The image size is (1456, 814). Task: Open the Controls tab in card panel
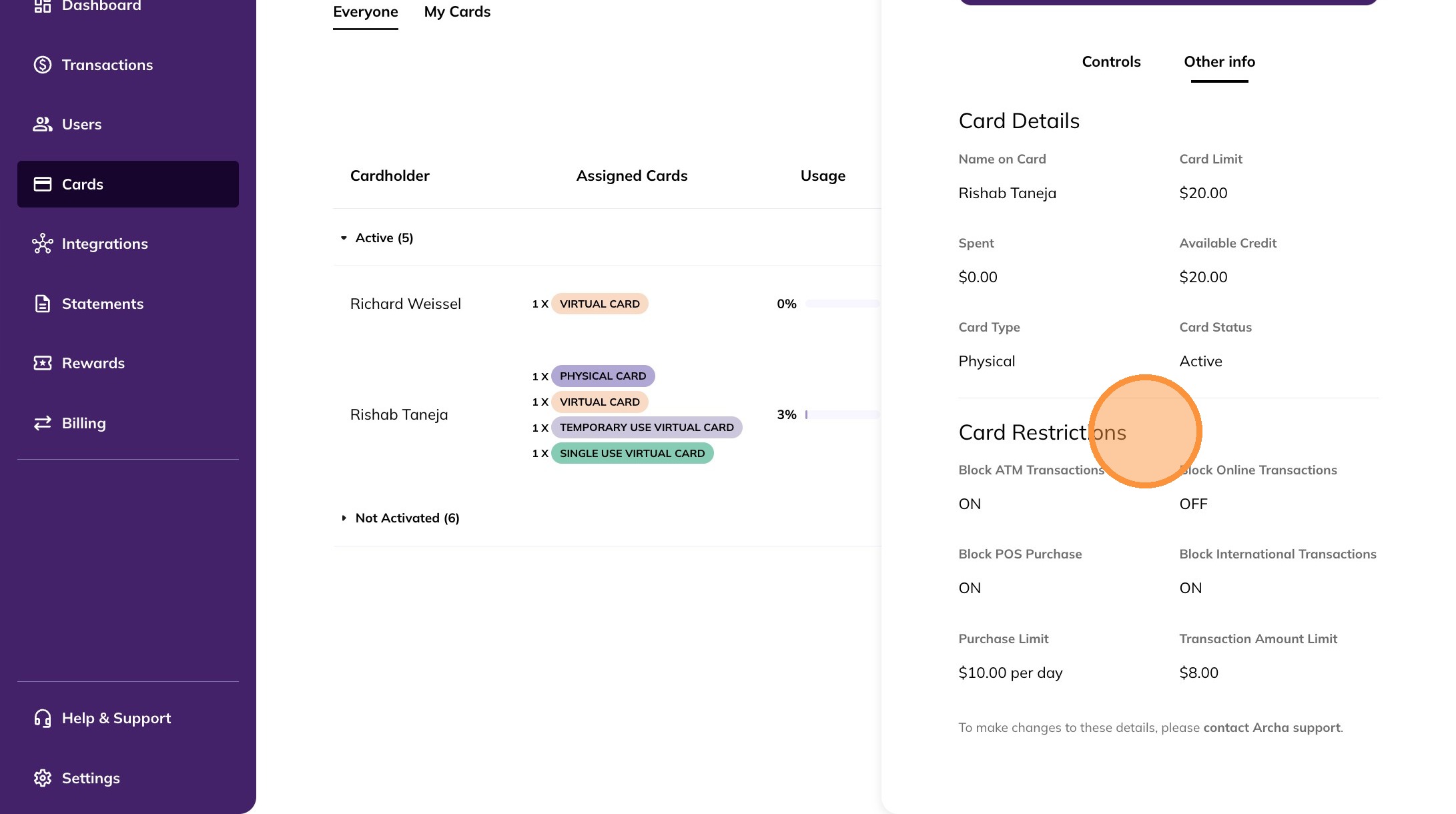(x=1111, y=62)
